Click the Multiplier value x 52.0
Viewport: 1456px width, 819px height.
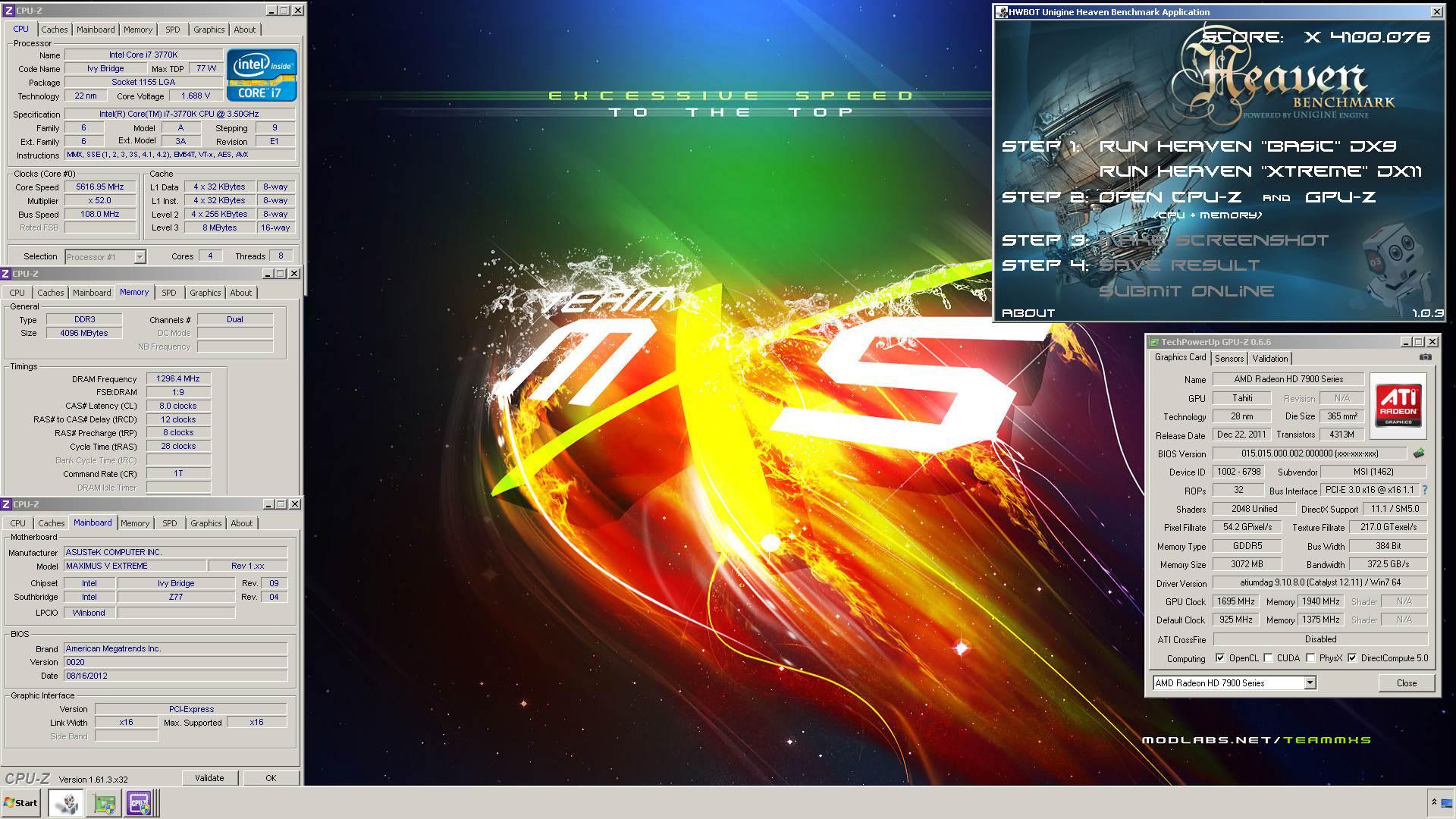100,201
